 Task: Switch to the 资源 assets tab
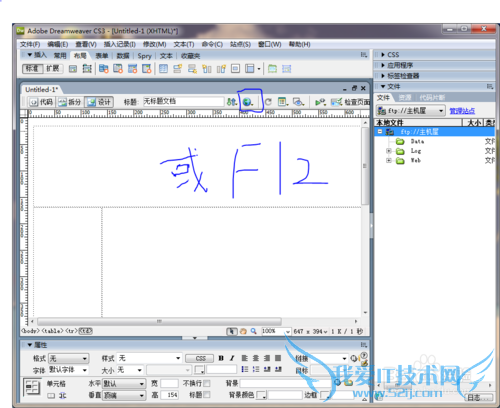[405, 98]
